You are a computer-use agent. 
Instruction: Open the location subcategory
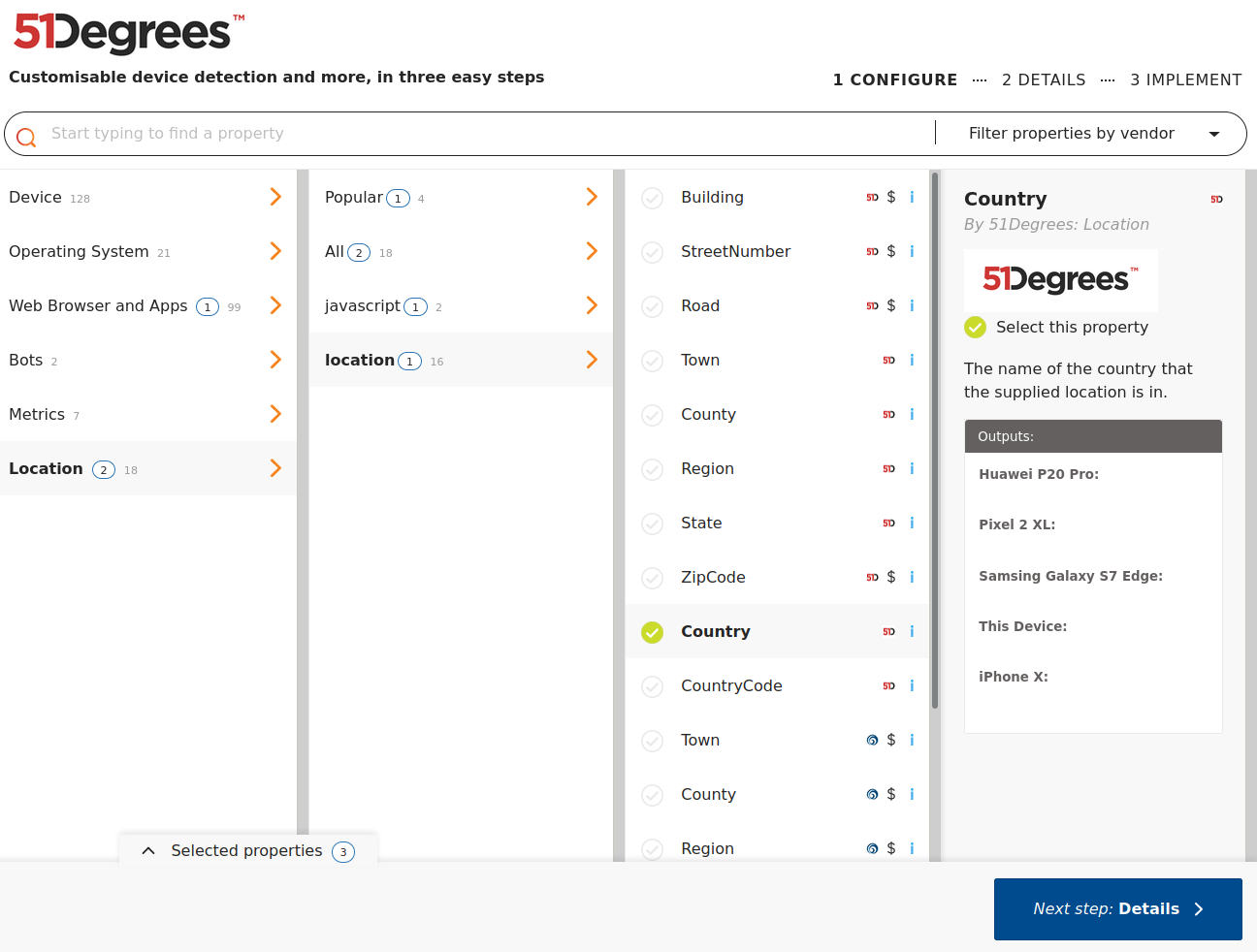(461, 360)
